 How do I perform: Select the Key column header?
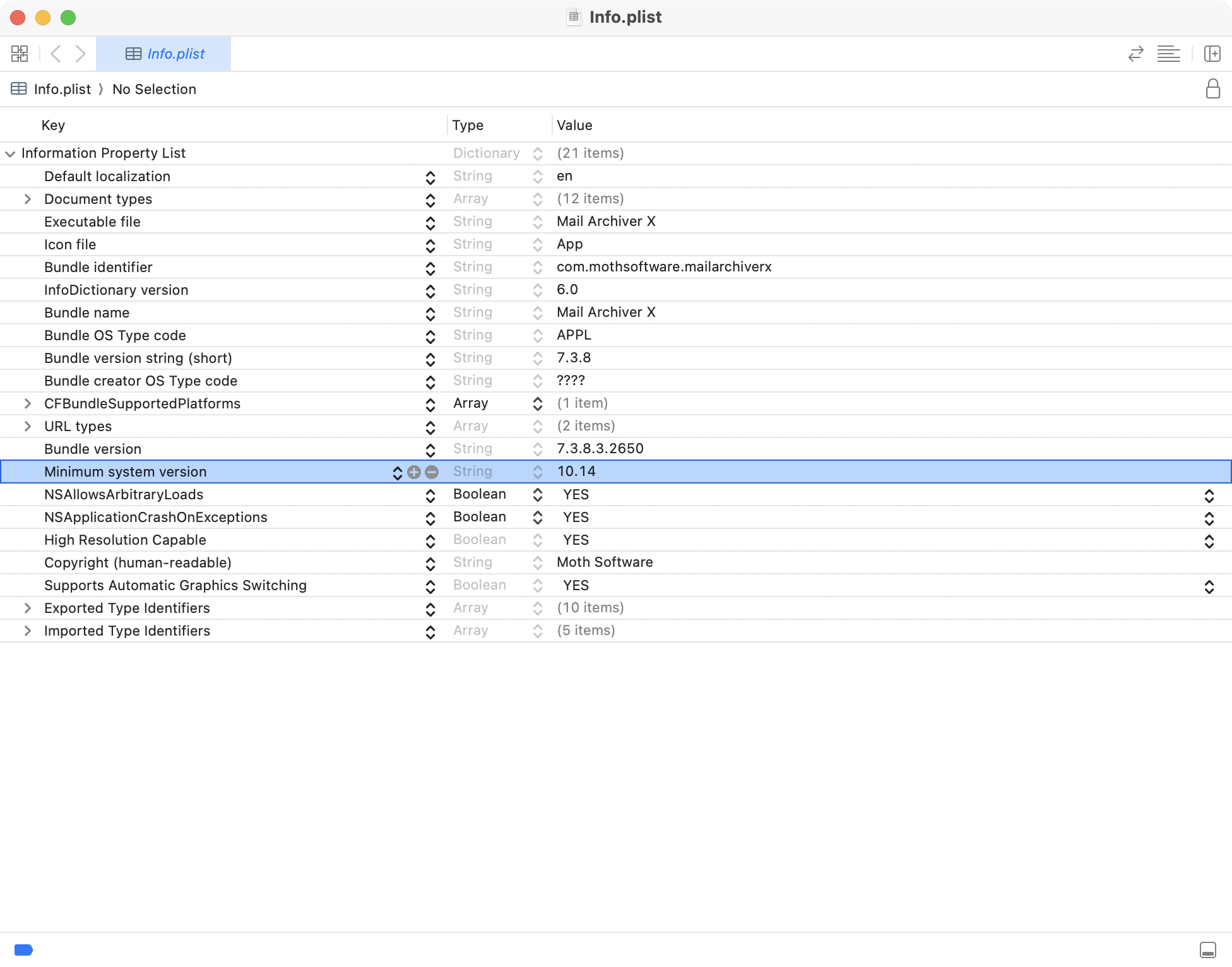[x=53, y=125]
